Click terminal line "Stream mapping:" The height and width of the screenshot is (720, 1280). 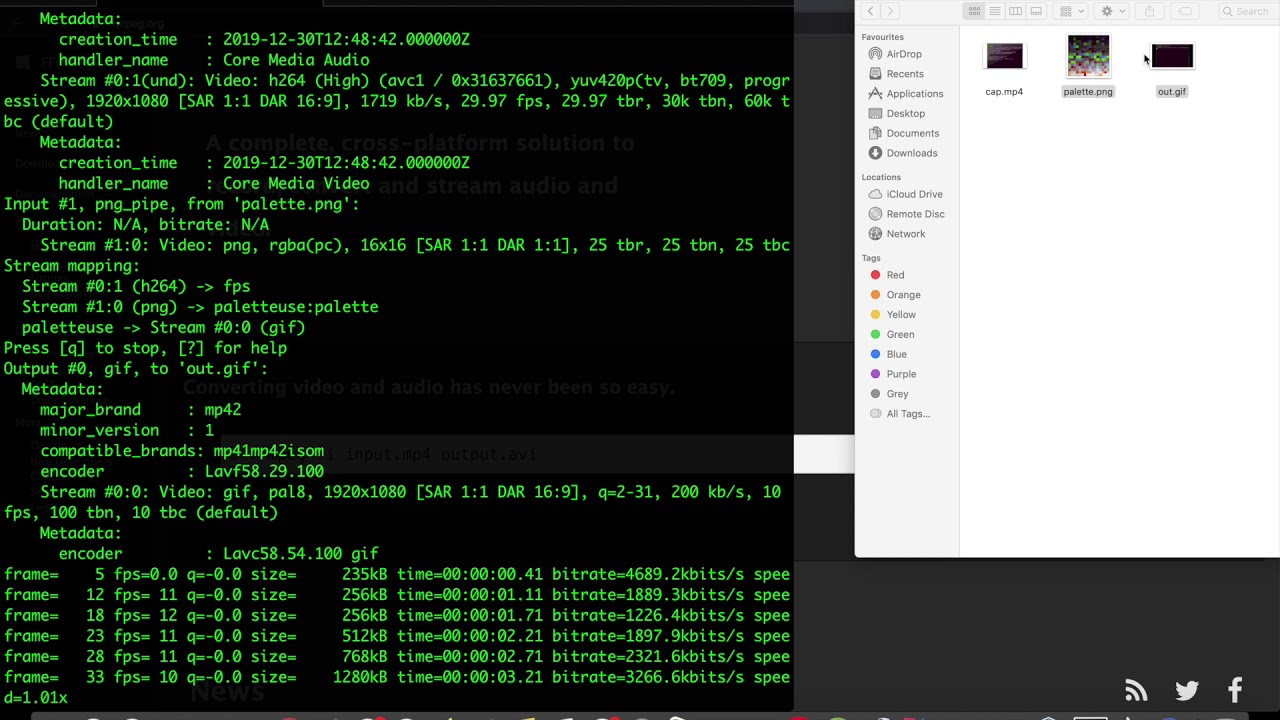coord(71,266)
